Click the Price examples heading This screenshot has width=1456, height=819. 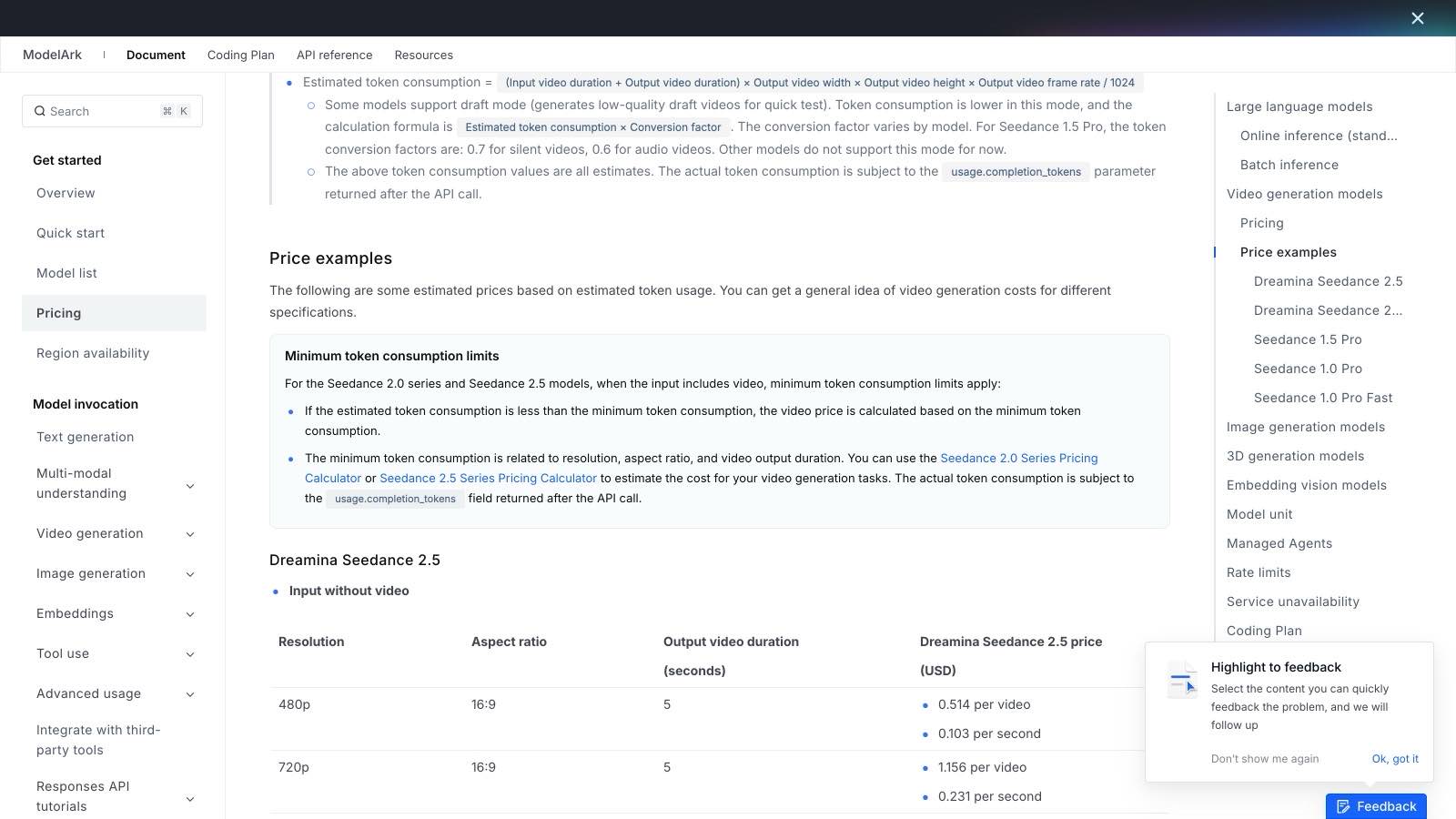tap(330, 258)
